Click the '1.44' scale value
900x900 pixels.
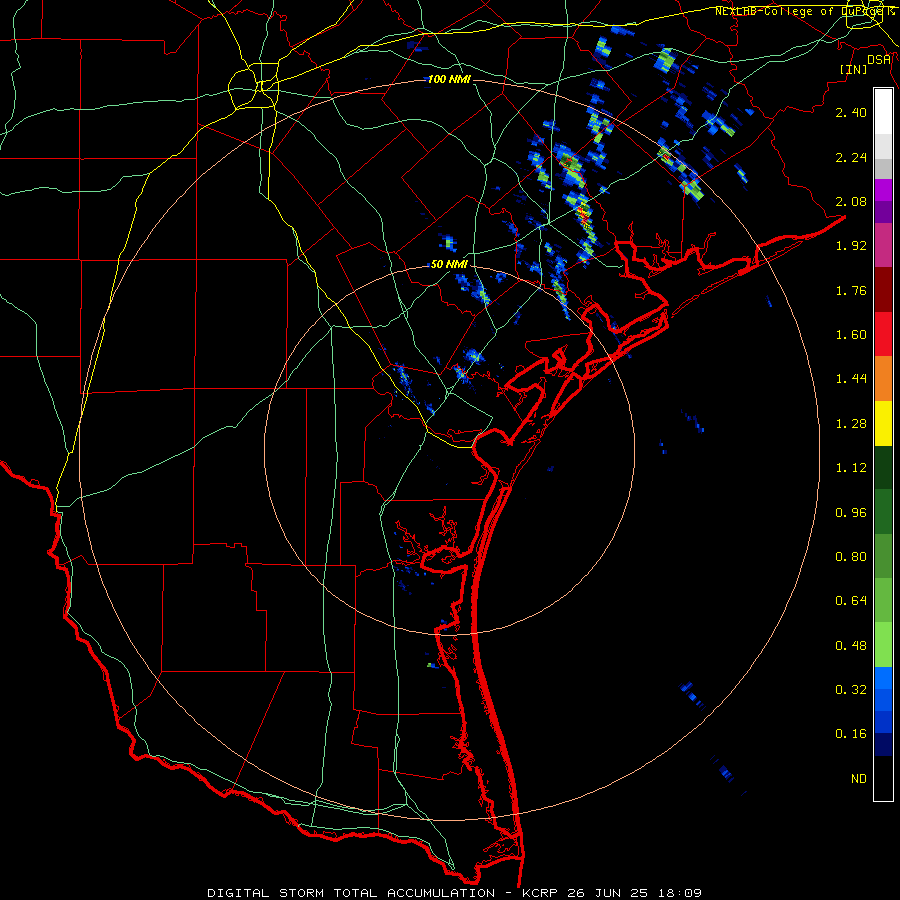851,379
